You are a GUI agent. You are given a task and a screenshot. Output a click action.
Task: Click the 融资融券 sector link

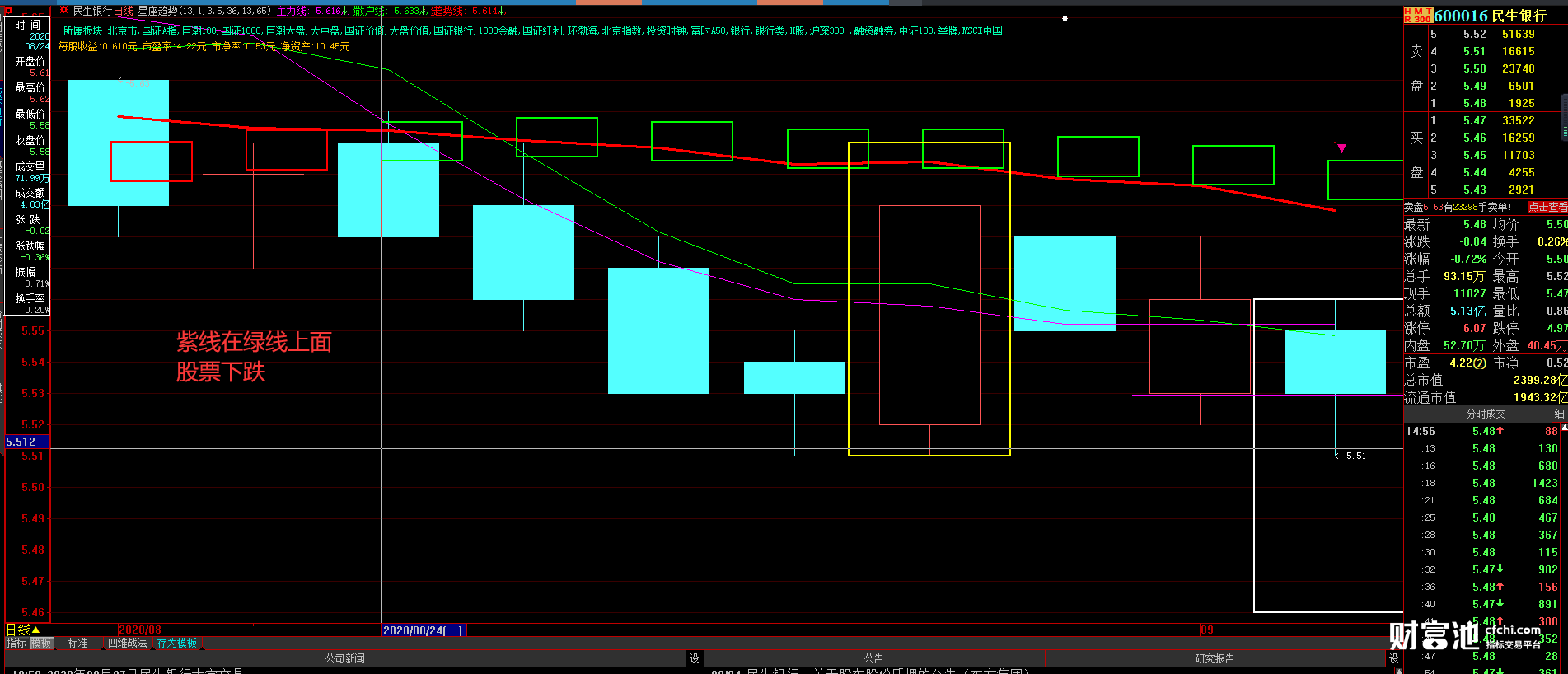tap(873, 30)
